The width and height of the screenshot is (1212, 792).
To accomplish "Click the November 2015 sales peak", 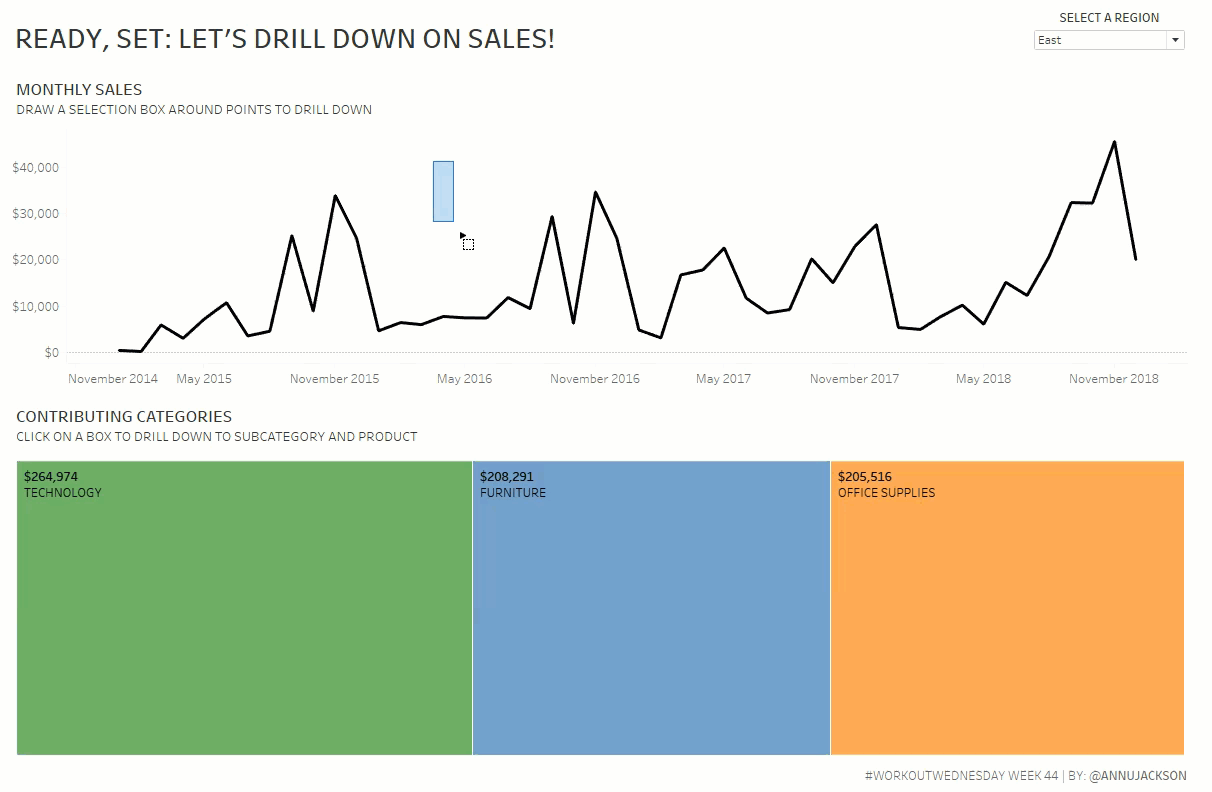I will (x=335, y=196).
